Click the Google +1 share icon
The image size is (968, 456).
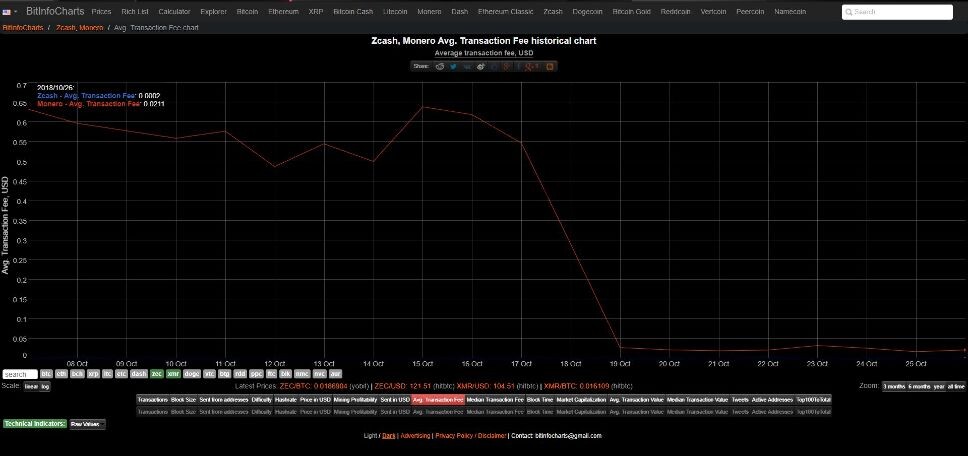tap(530, 67)
